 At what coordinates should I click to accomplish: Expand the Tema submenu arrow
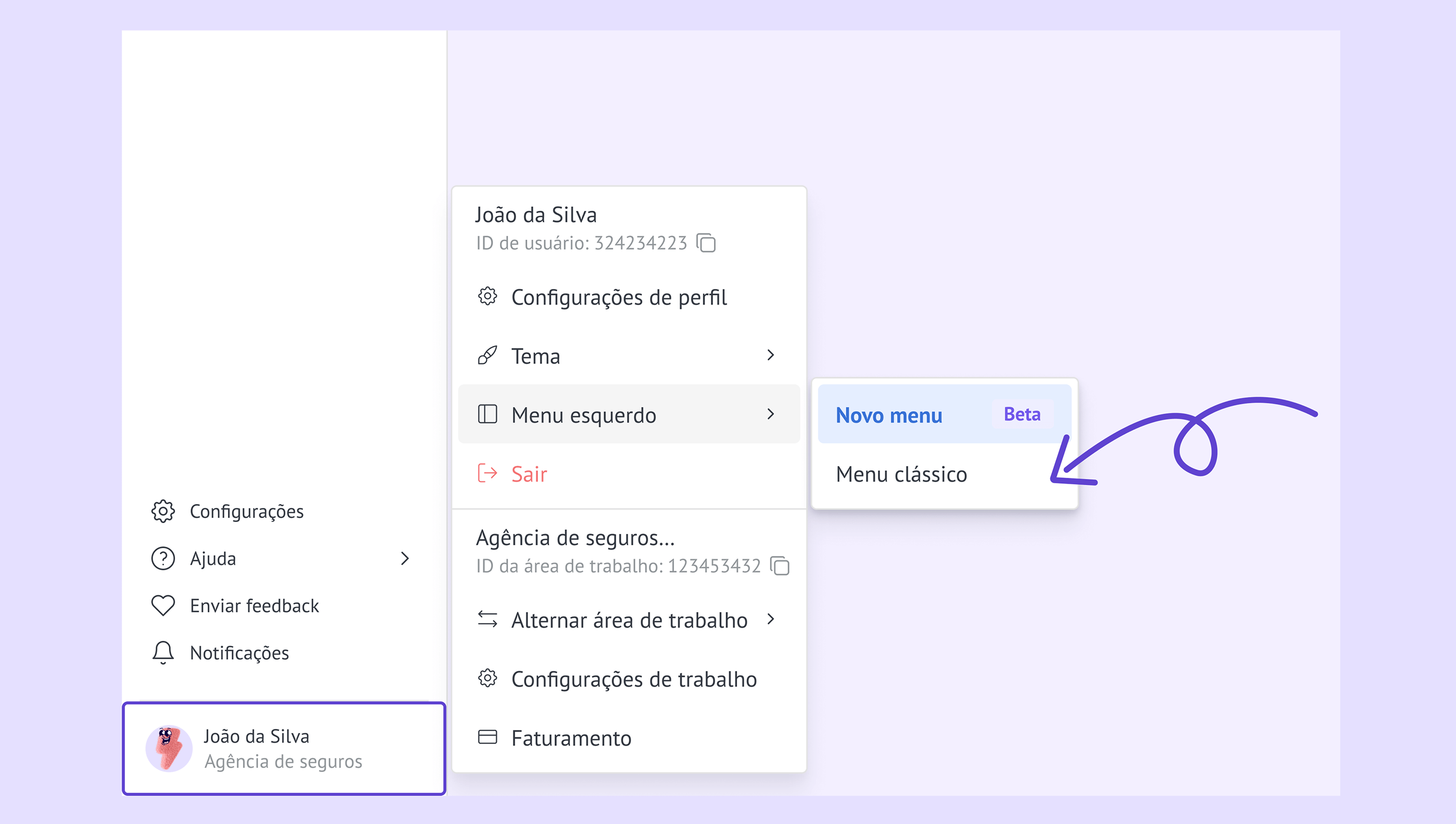click(x=770, y=355)
